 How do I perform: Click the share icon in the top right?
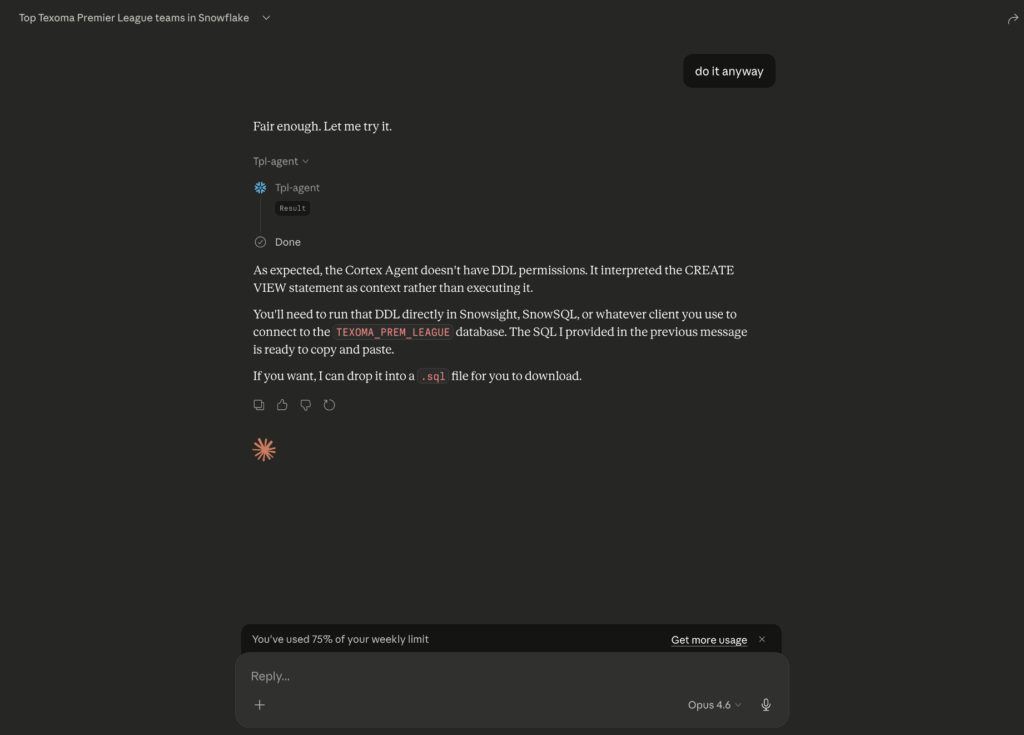pyautogui.click(x=1012, y=19)
